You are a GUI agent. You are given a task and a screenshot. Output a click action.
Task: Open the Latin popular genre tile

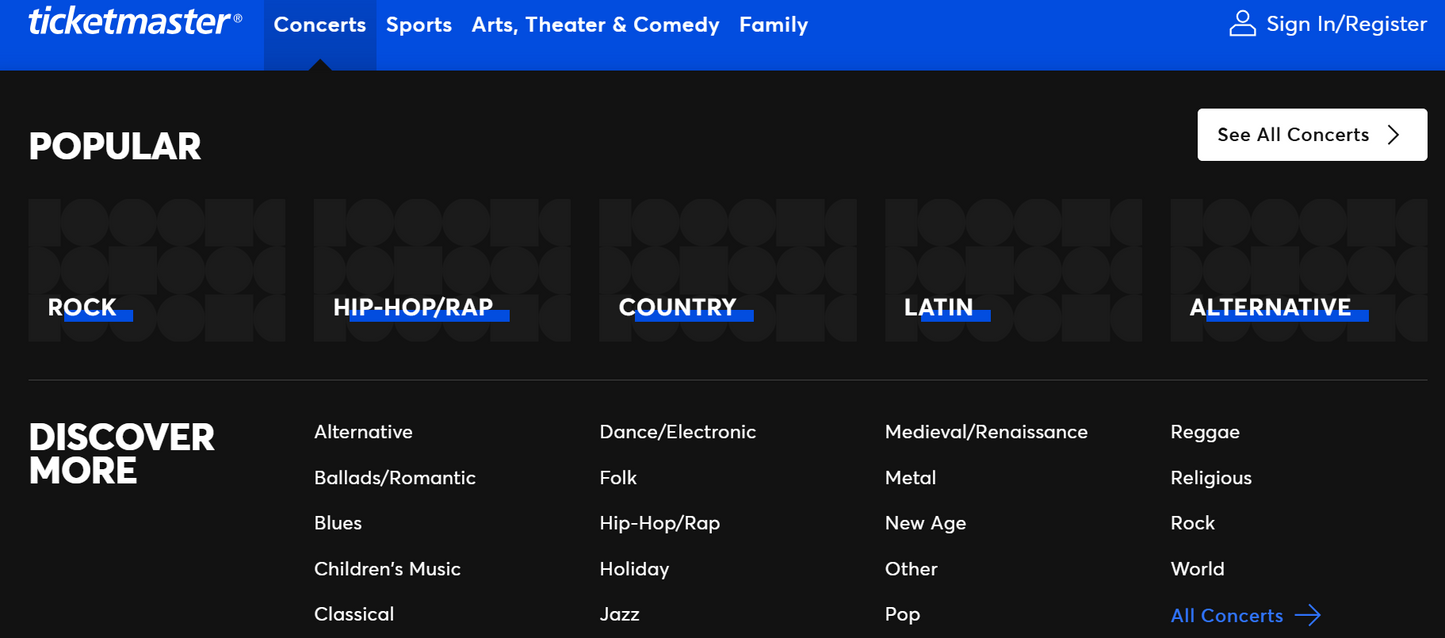tap(1013, 270)
